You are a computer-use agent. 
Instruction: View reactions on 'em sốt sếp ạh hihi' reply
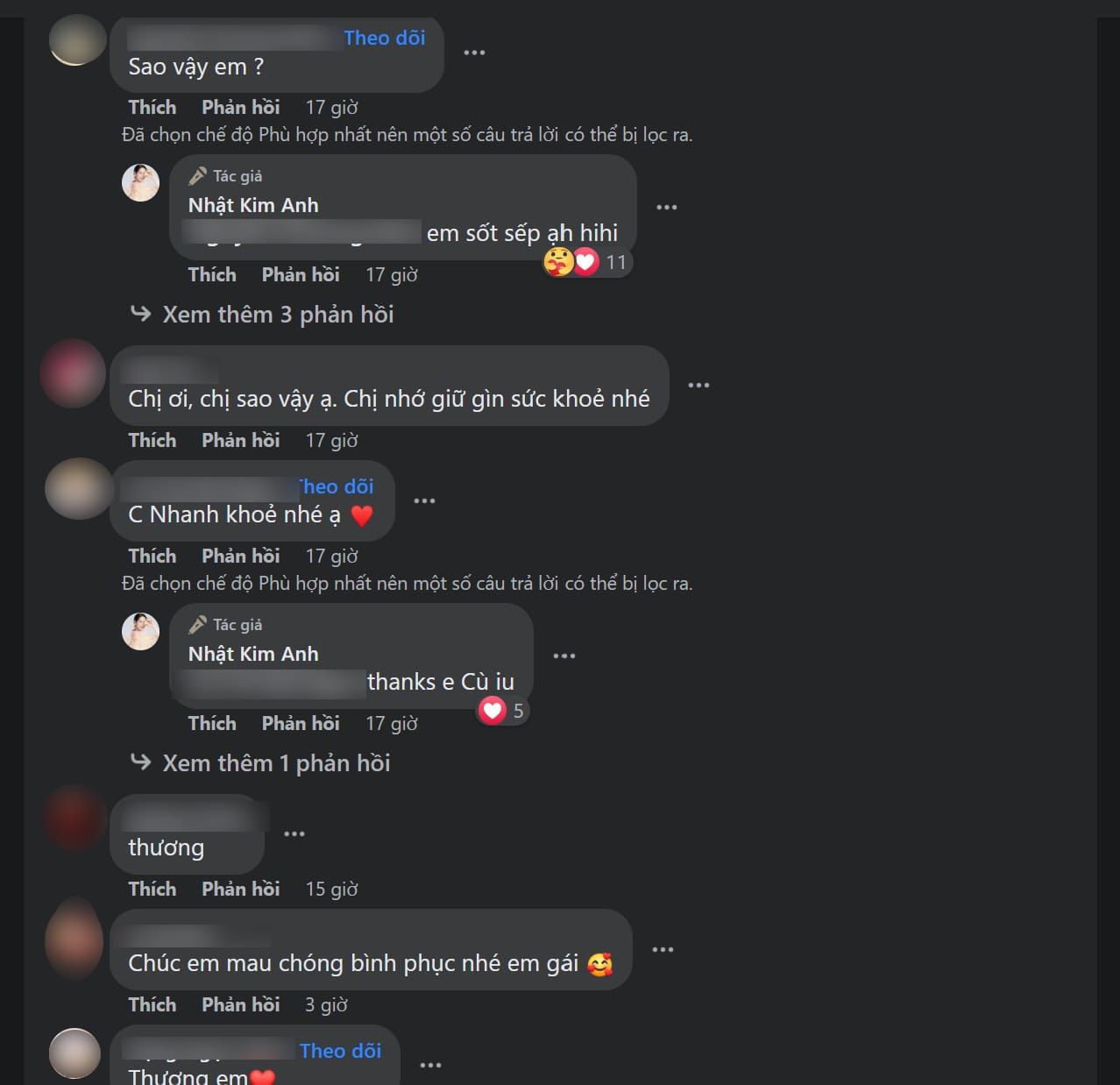click(585, 261)
